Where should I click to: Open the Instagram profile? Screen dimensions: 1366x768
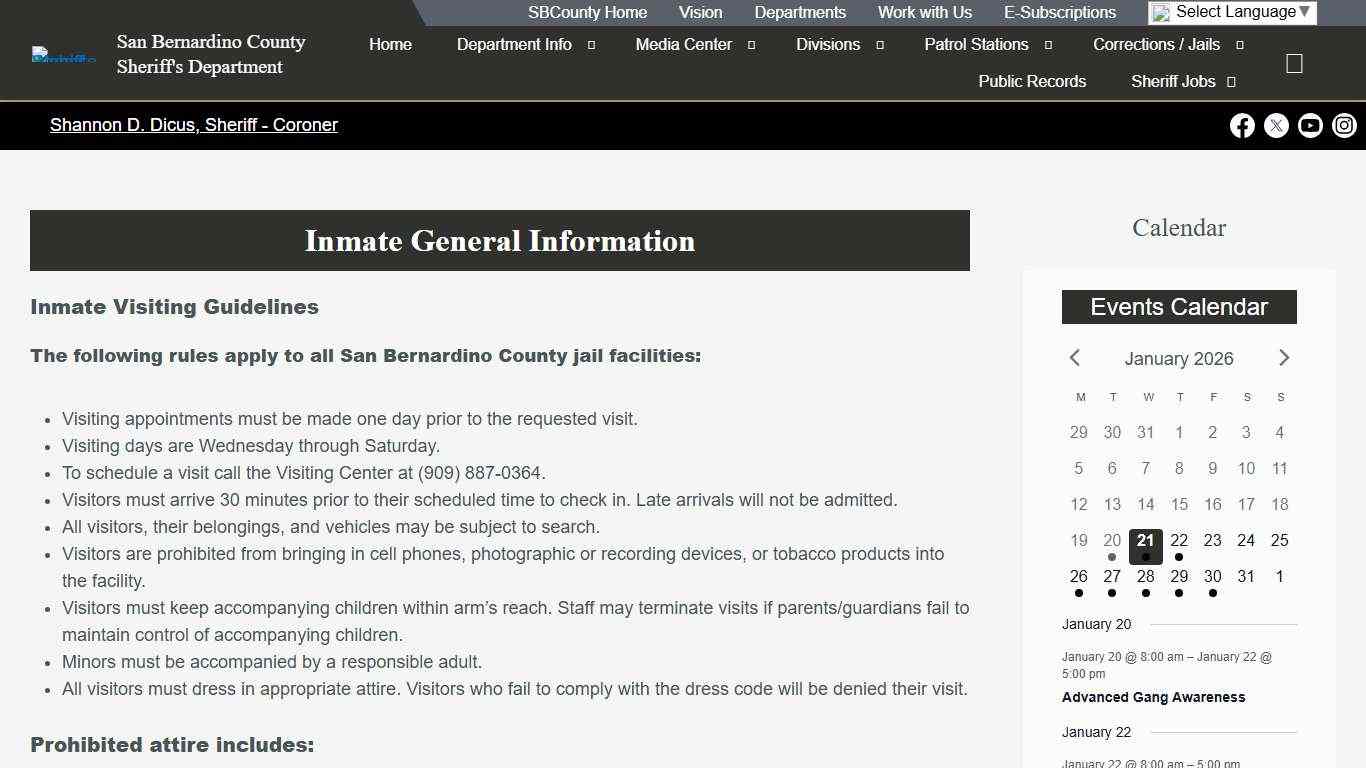point(1344,125)
